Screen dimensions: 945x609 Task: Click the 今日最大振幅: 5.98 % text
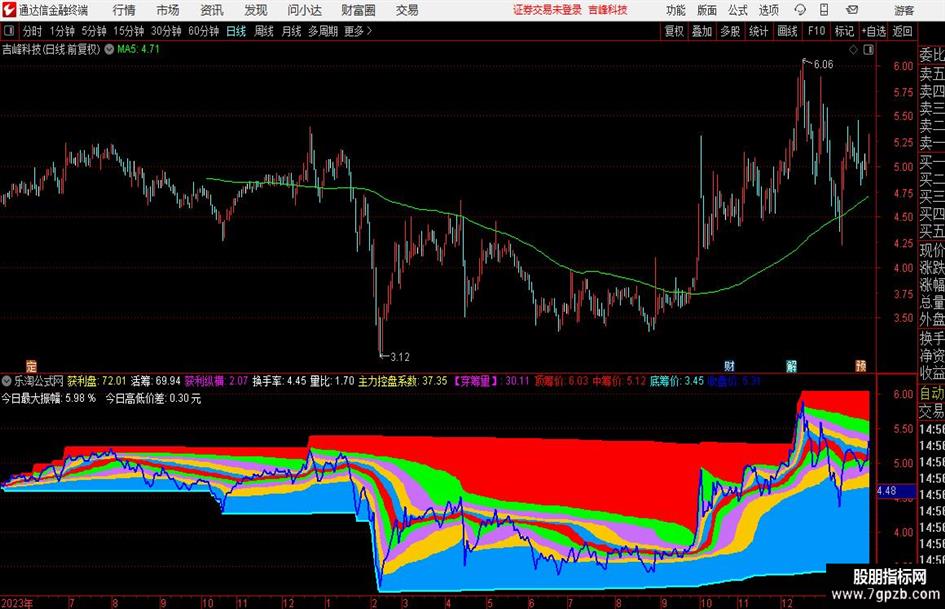[x=48, y=399]
